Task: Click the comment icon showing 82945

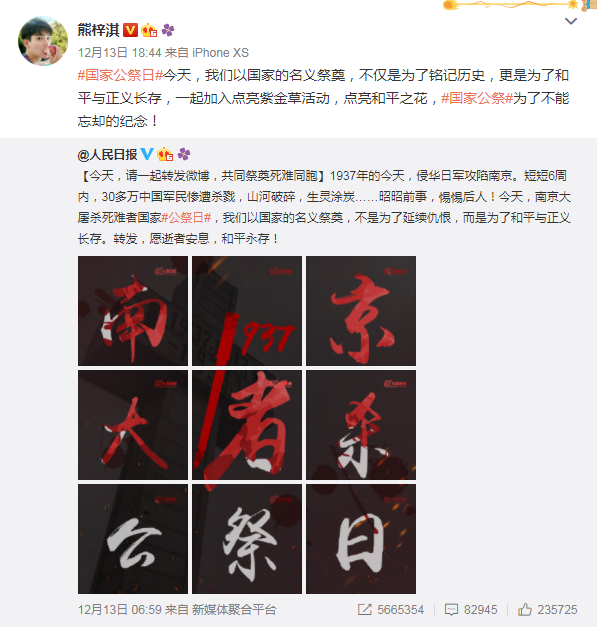Action: point(451,610)
